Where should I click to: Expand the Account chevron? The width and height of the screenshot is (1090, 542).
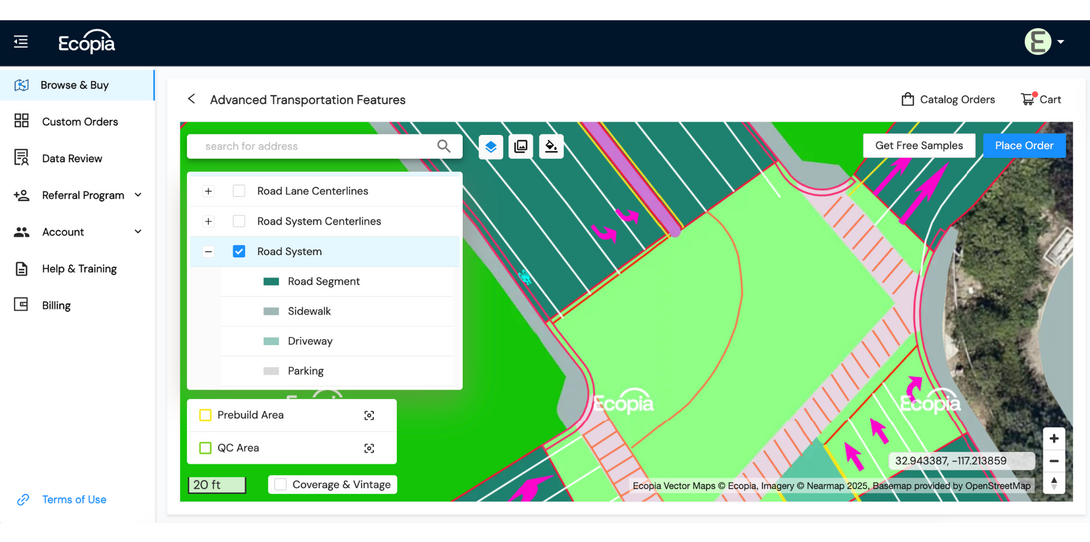(x=138, y=232)
